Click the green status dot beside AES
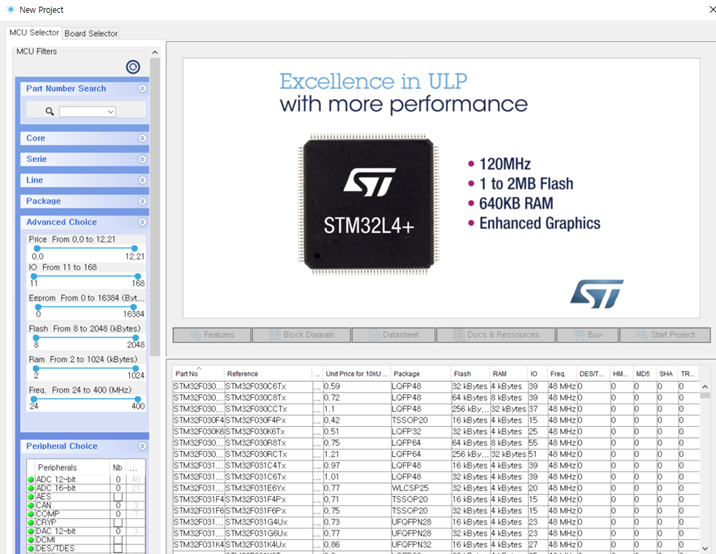The image size is (716, 554). click(31, 497)
